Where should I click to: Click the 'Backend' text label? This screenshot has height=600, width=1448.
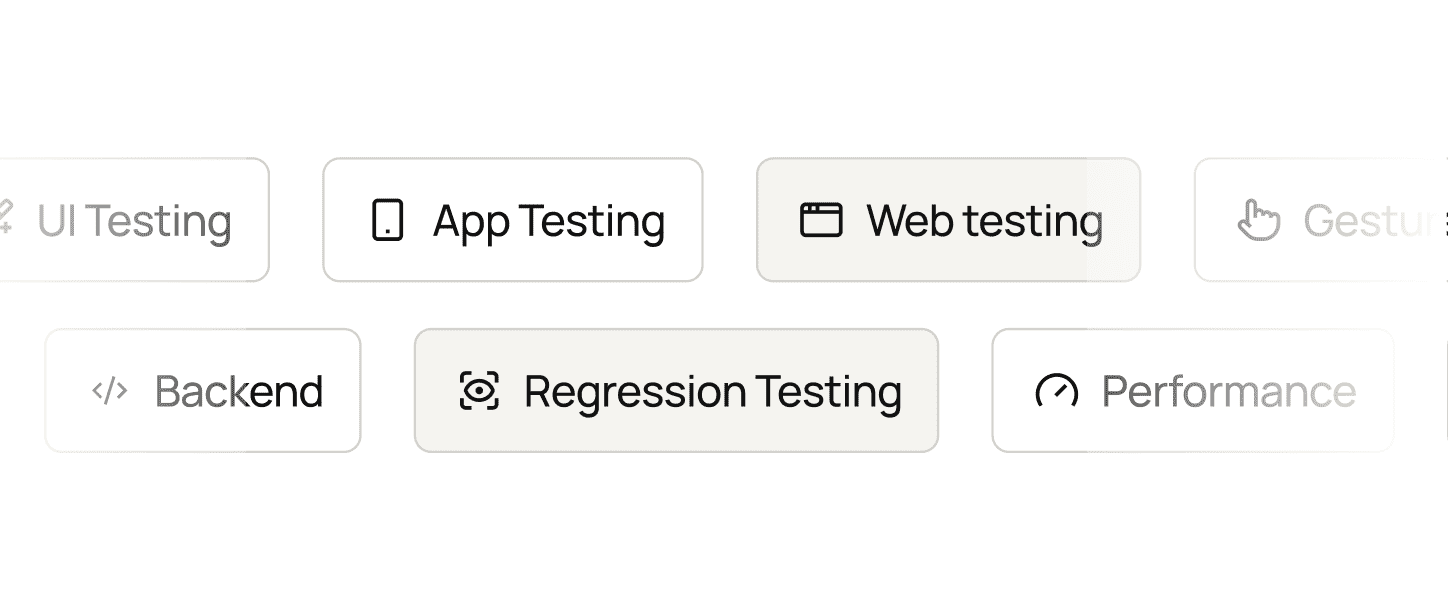[x=239, y=391]
